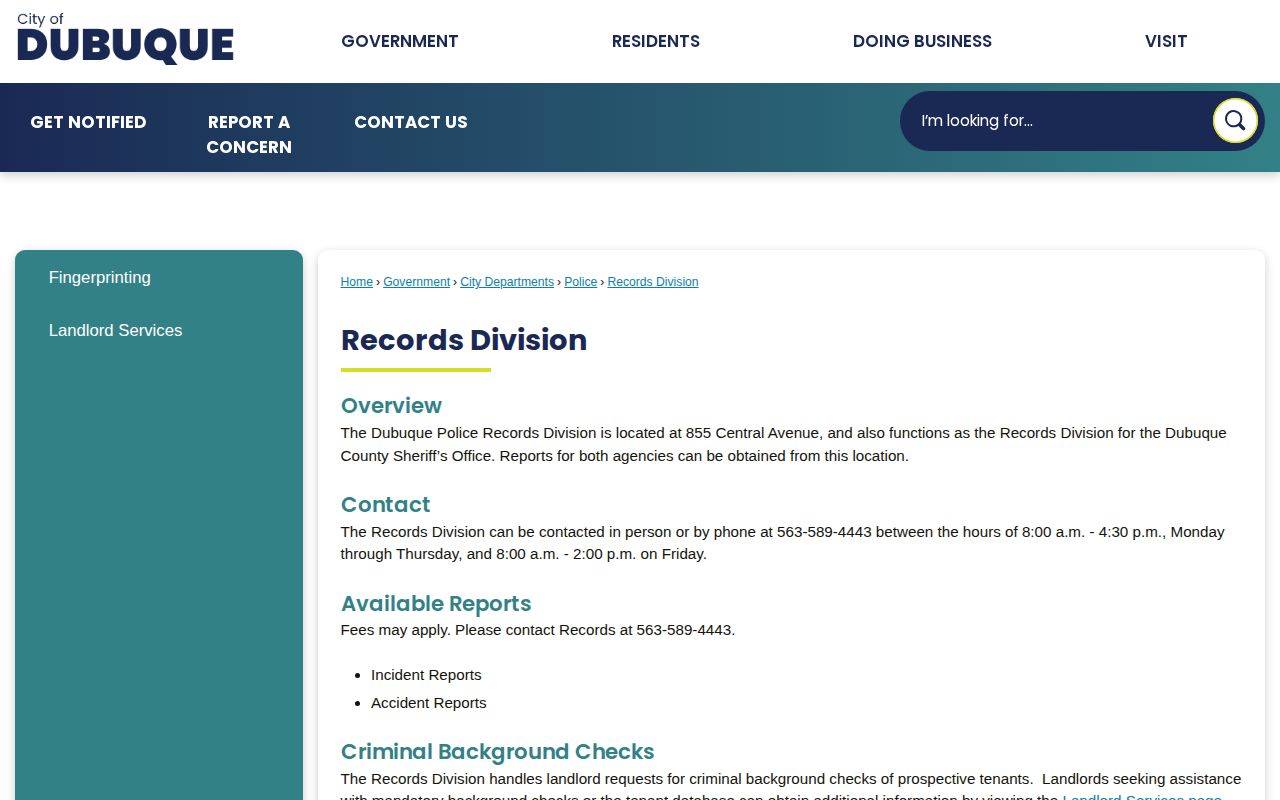This screenshot has width=1280, height=800.
Task: Follow the Records Division breadcrumb link
Action: click(653, 282)
